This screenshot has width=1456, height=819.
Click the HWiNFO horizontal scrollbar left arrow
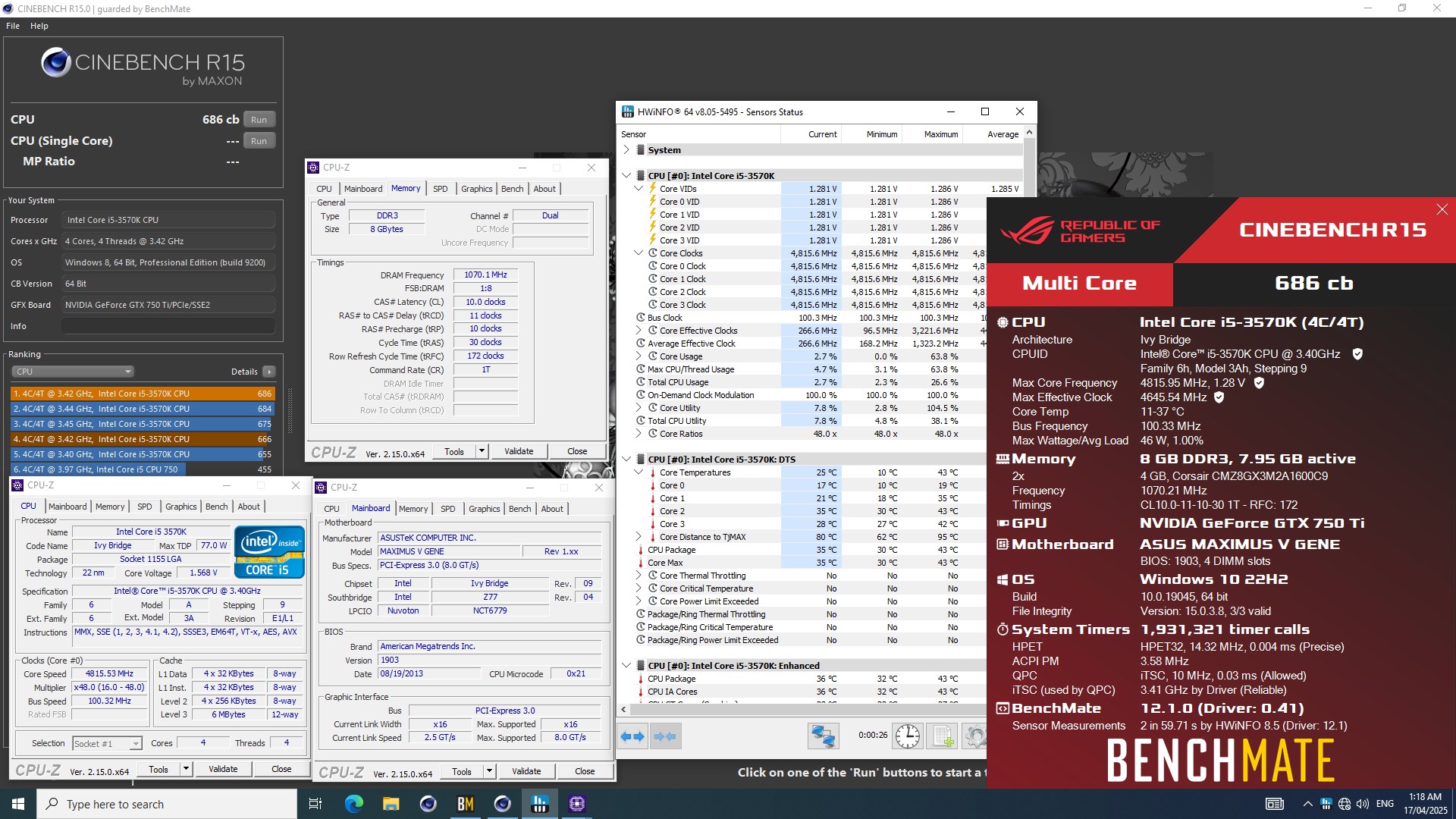pos(623,710)
